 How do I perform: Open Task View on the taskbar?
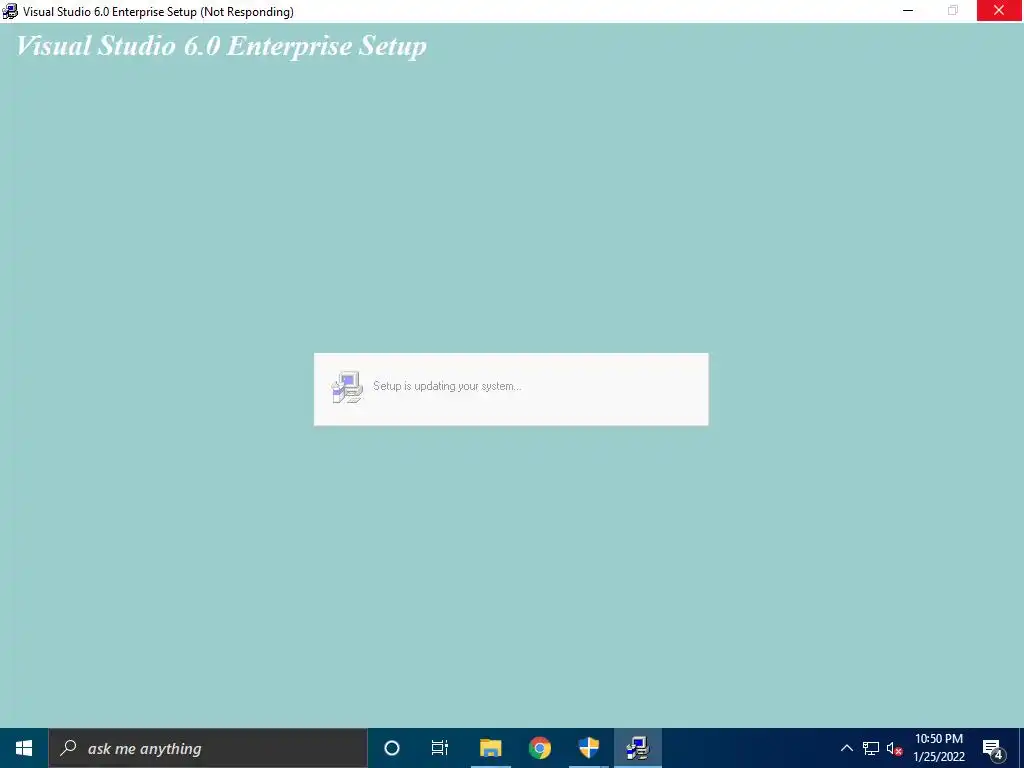(440, 748)
